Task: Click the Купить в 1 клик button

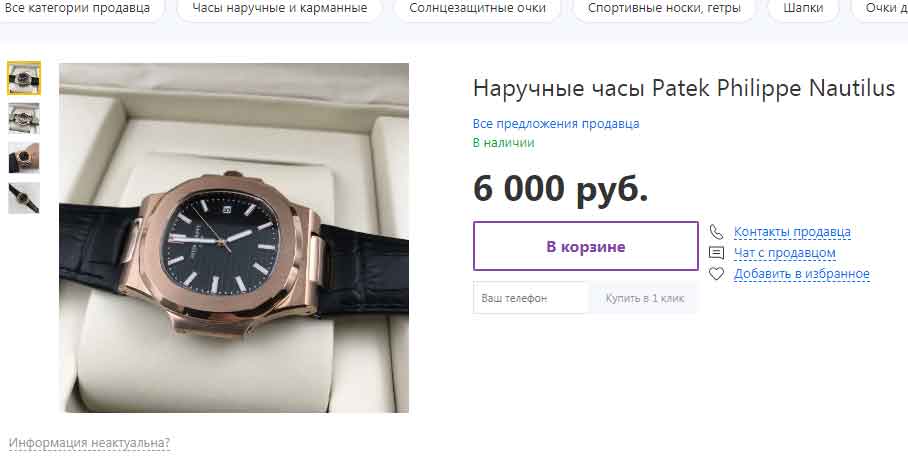Action: click(x=644, y=298)
